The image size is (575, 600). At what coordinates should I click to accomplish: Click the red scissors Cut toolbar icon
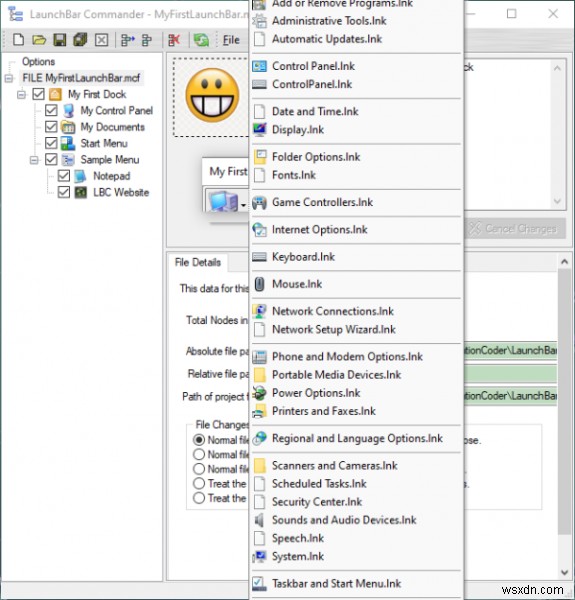pyautogui.click(x=174, y=40)
